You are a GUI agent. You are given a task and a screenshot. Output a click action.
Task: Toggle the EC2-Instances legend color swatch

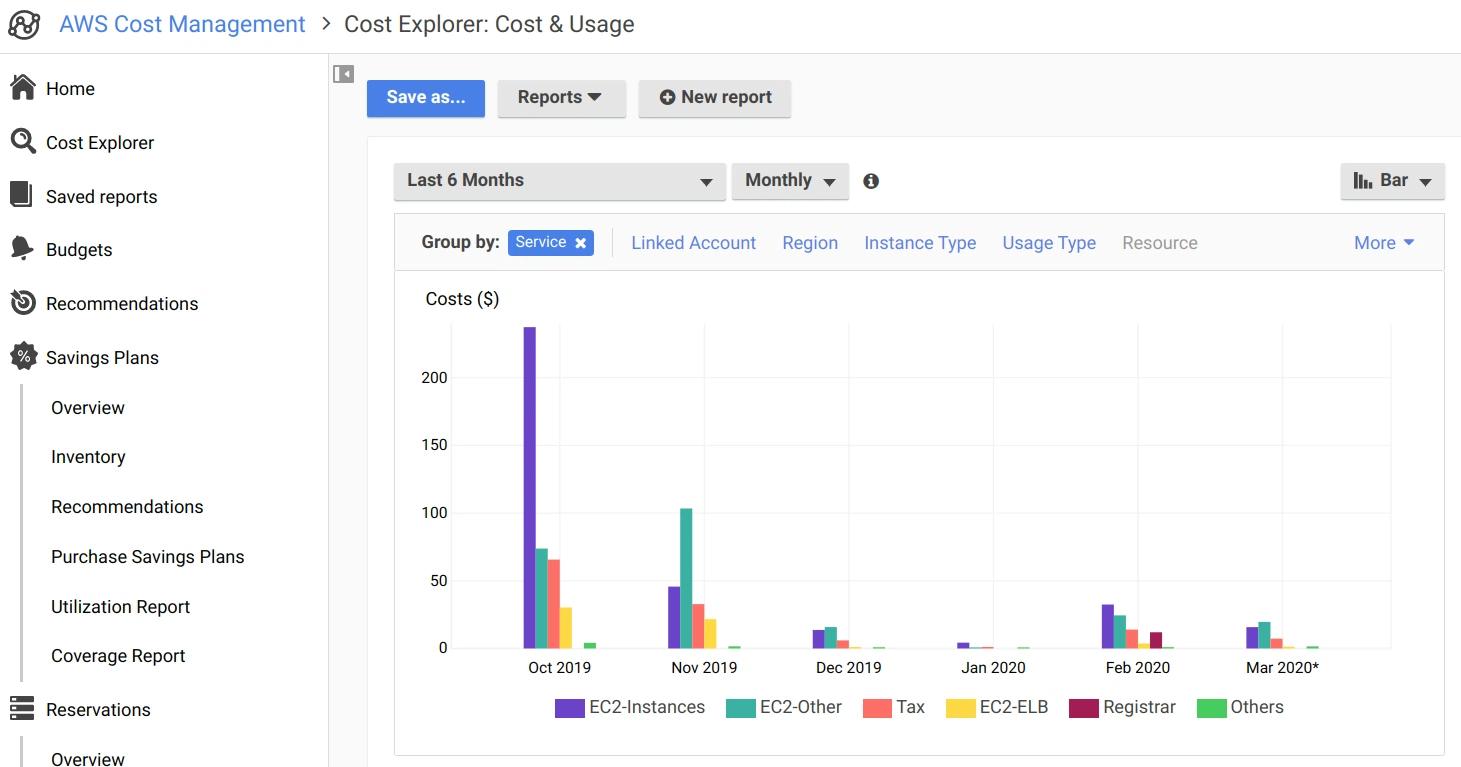click(569, 708)
